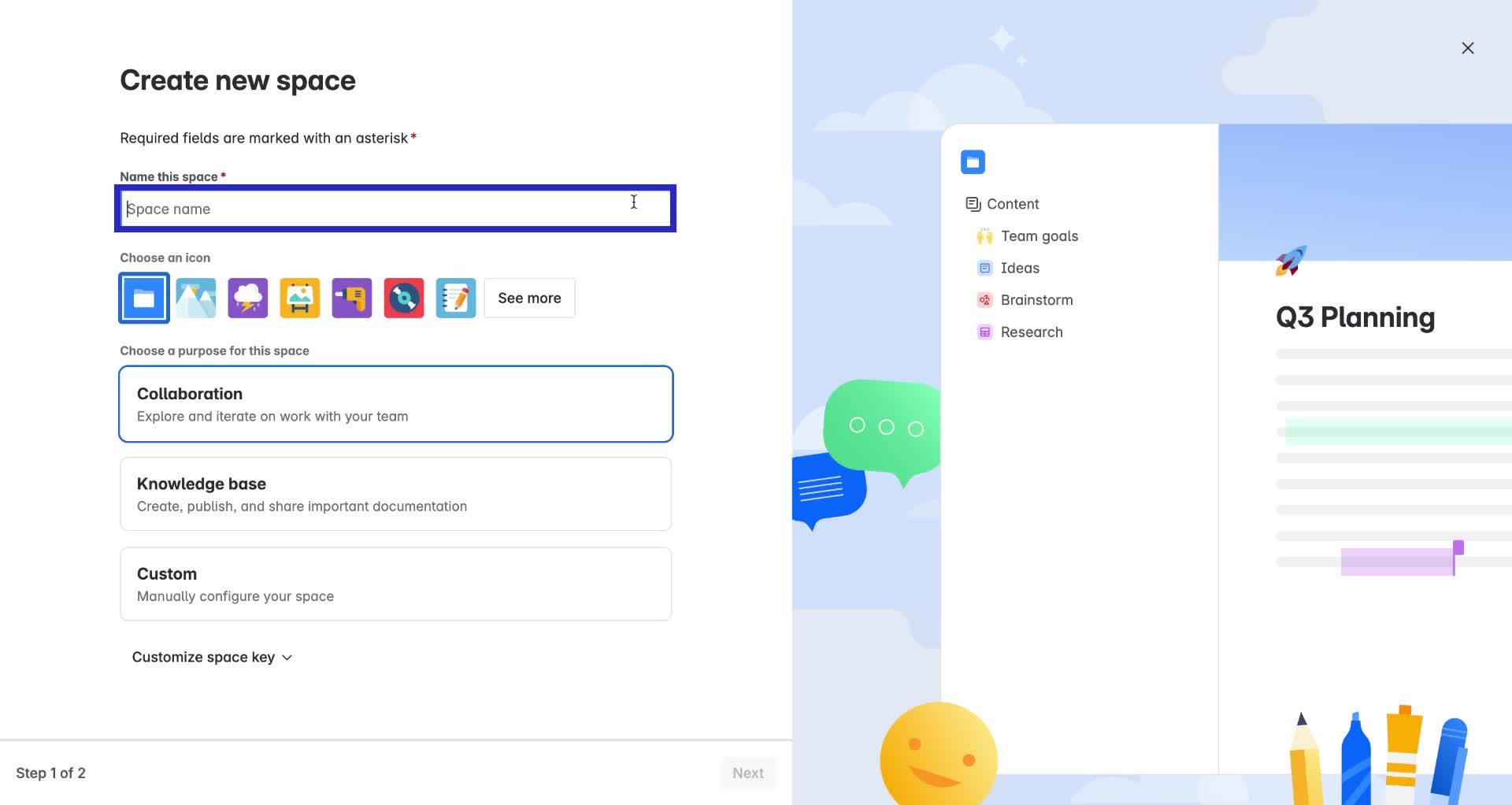1512x805 pixels.
Task: Expand the Customize space key section
Action: point(212,656)
